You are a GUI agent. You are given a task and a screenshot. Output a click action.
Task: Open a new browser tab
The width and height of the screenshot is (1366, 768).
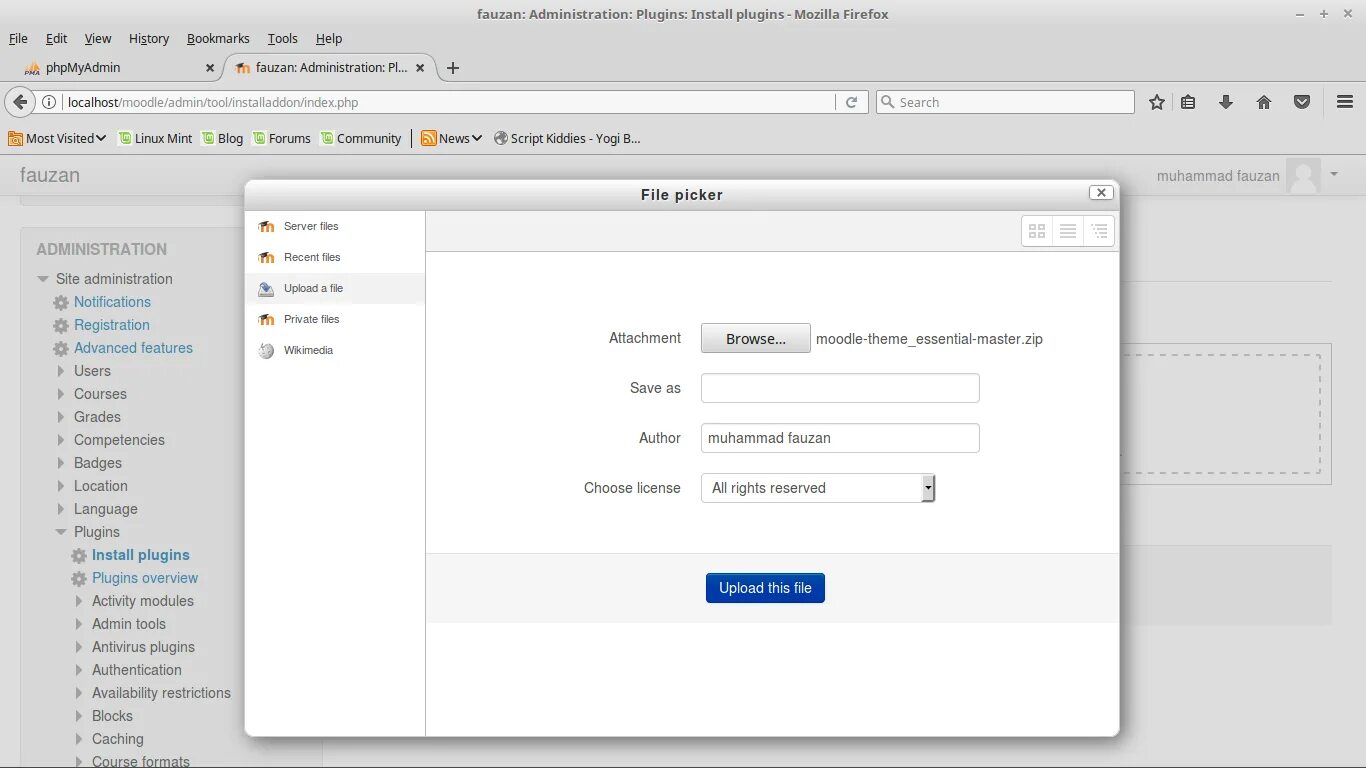pyautogui.click(x=453, y=68)
